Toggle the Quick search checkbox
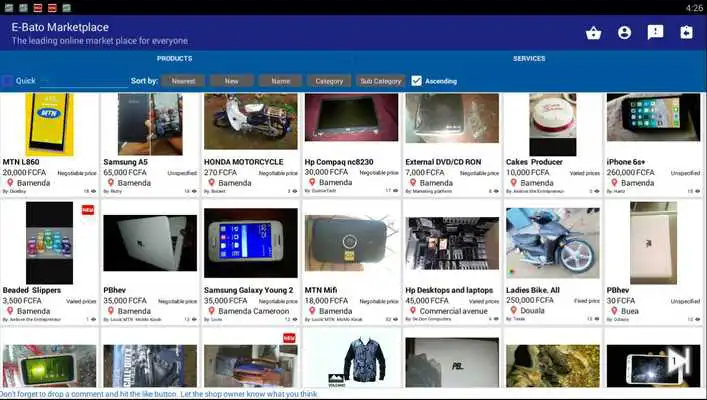707x400 pixels. point(7,81)
